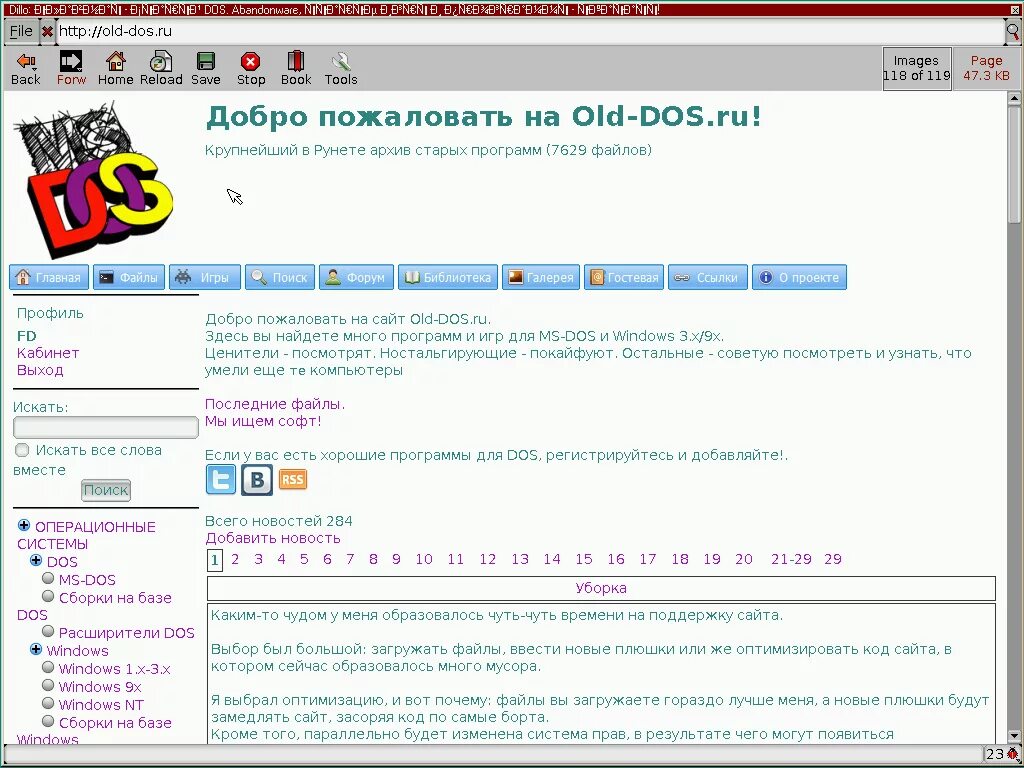Open the Tools menu icon
This screenshot has height=768, width=1024.
(341, 68)
